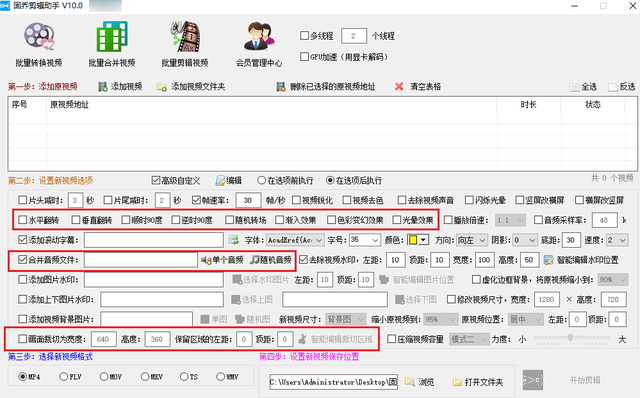The image size is (640, 398).
Task: Click scrolling subtitle text input field
Action: [154, 240]
